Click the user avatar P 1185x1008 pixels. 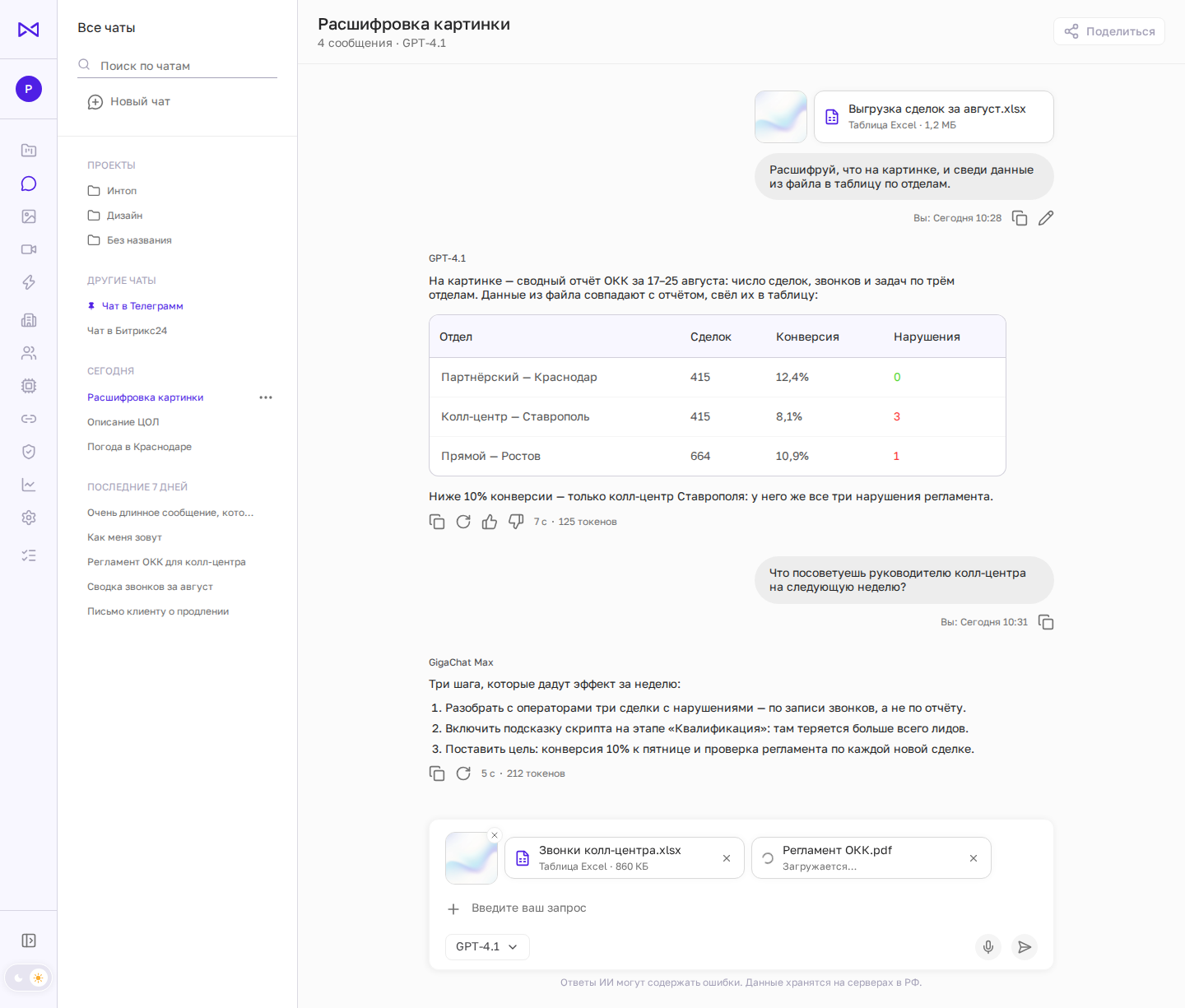pos(29,89)
